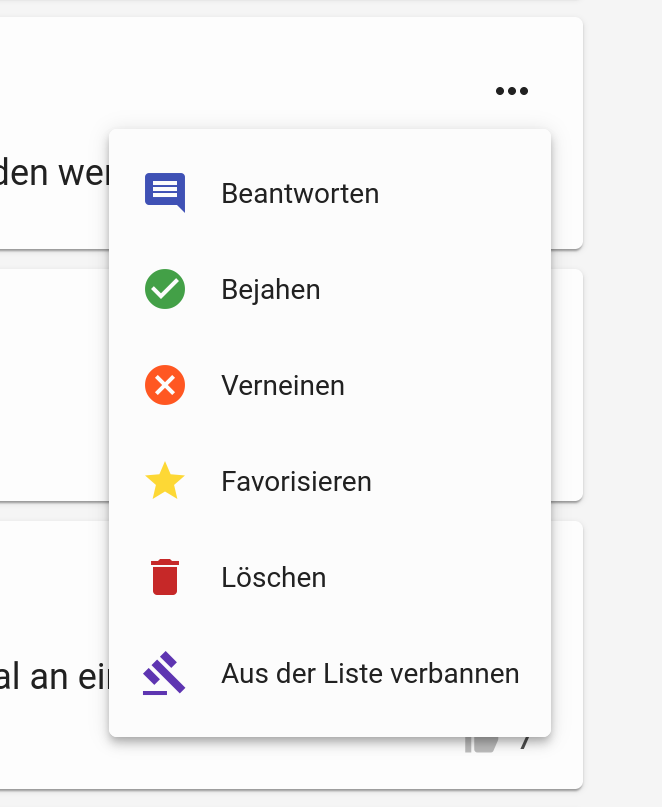Screen dimensions: 662x807
Task: Click the vote count number 7
Action: pos(526,744)
